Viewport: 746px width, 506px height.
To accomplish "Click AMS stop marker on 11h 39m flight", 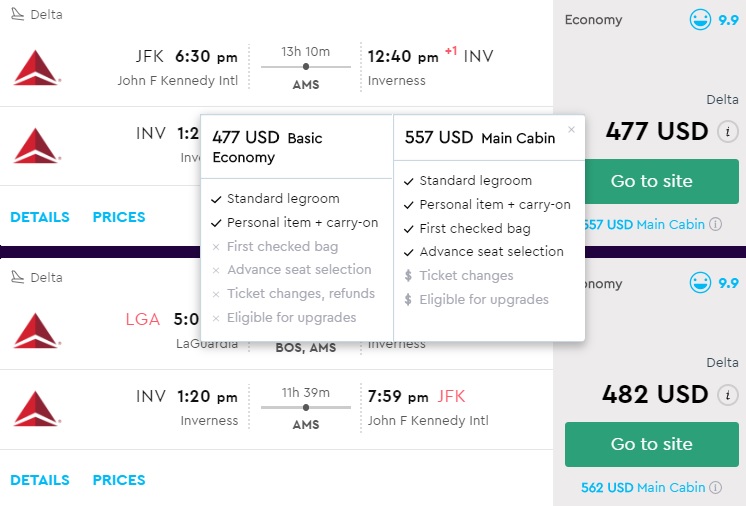I will tap(305, 407).
